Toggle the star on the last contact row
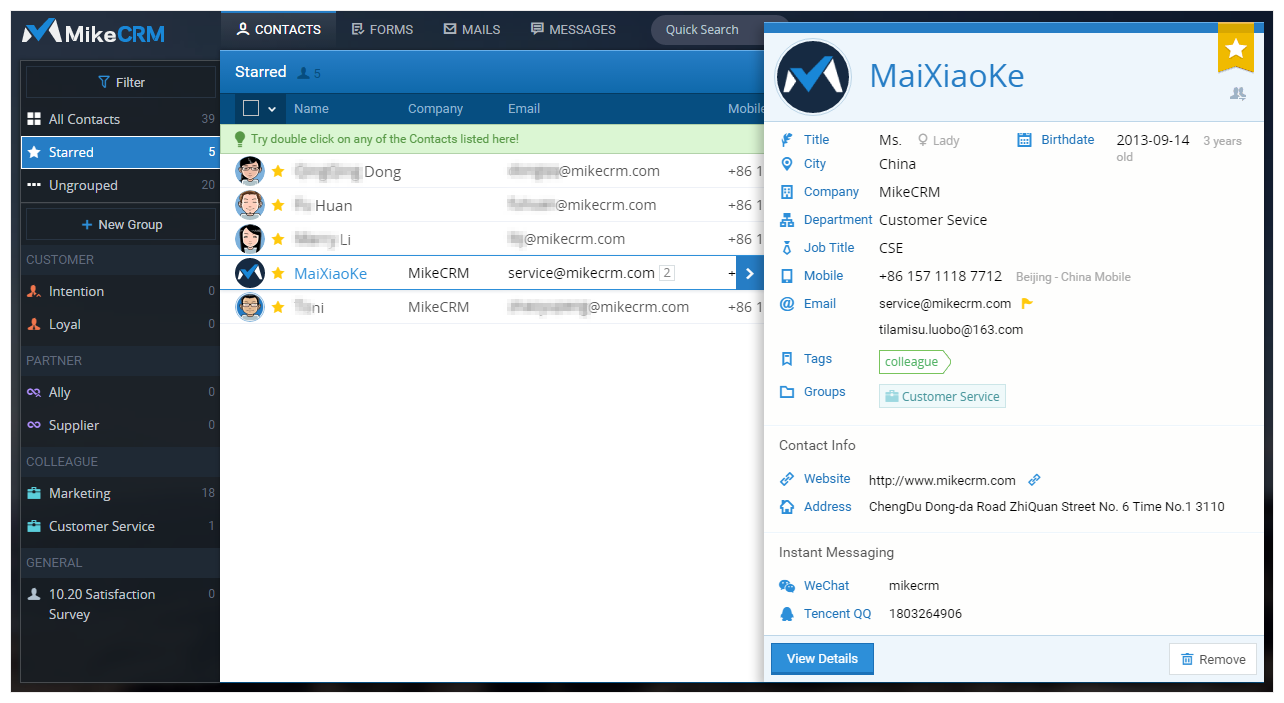1284x703 pixels. point(278,307)
